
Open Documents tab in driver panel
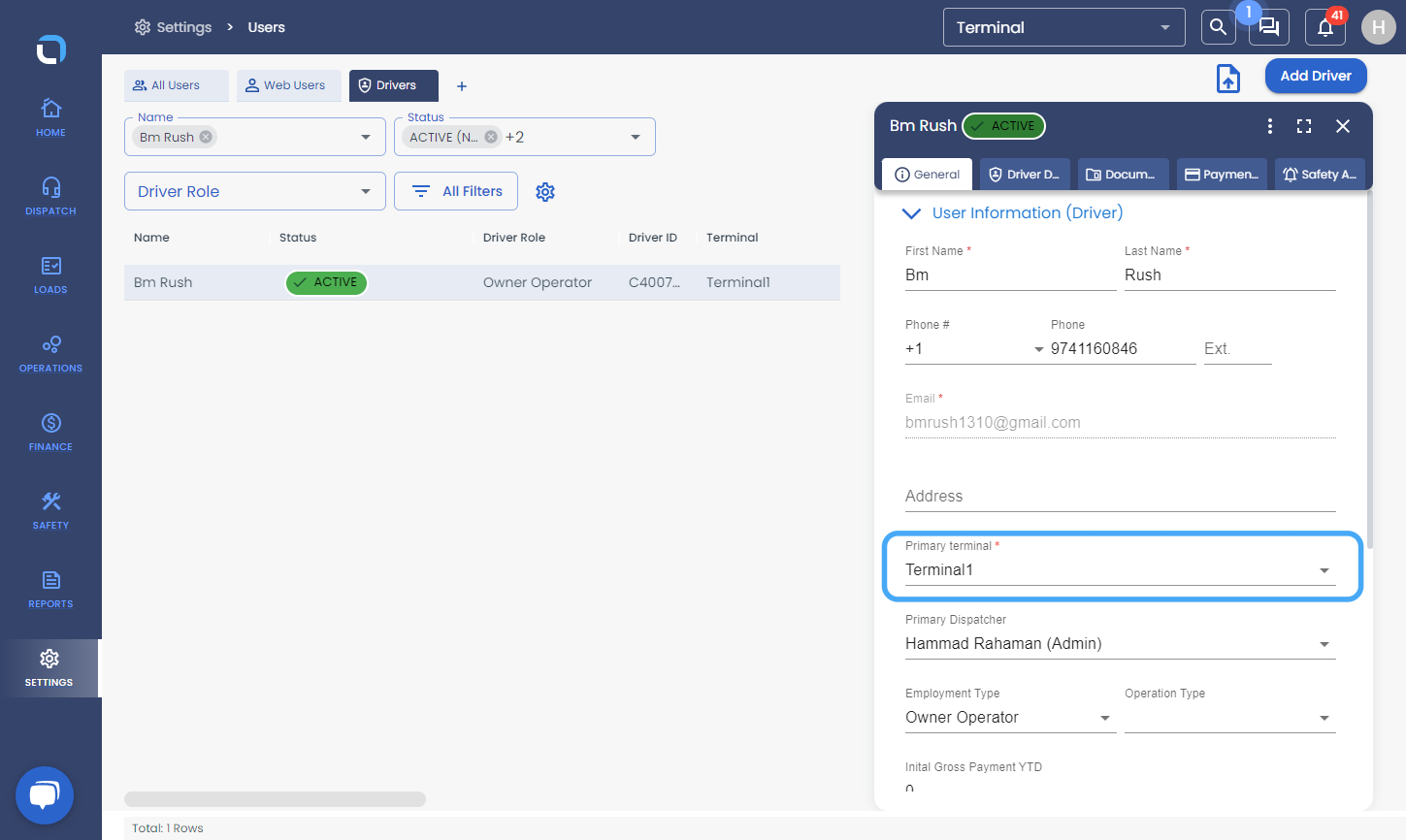[x=1123, y=174]
